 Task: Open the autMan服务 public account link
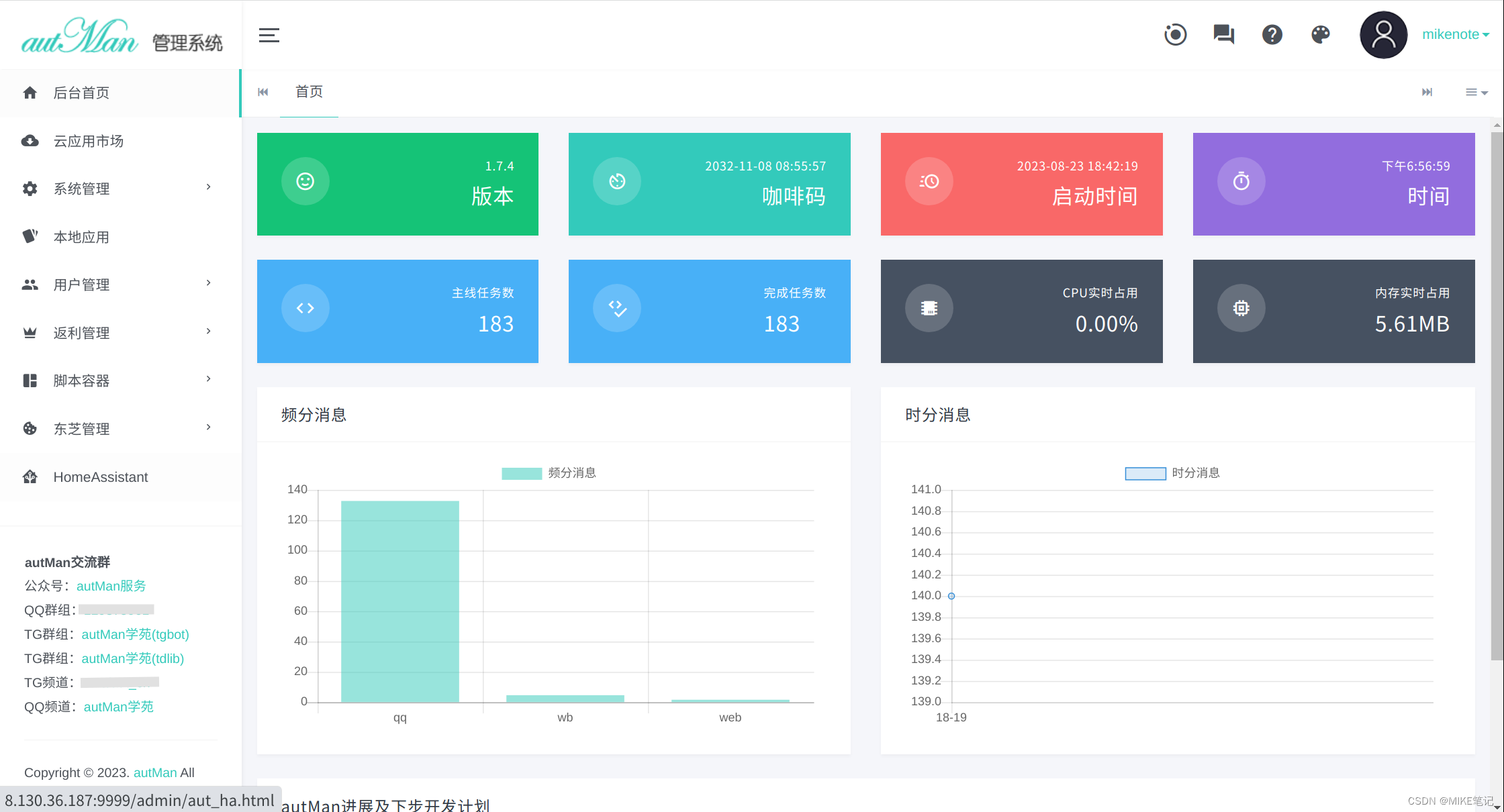tap(111, 586)
